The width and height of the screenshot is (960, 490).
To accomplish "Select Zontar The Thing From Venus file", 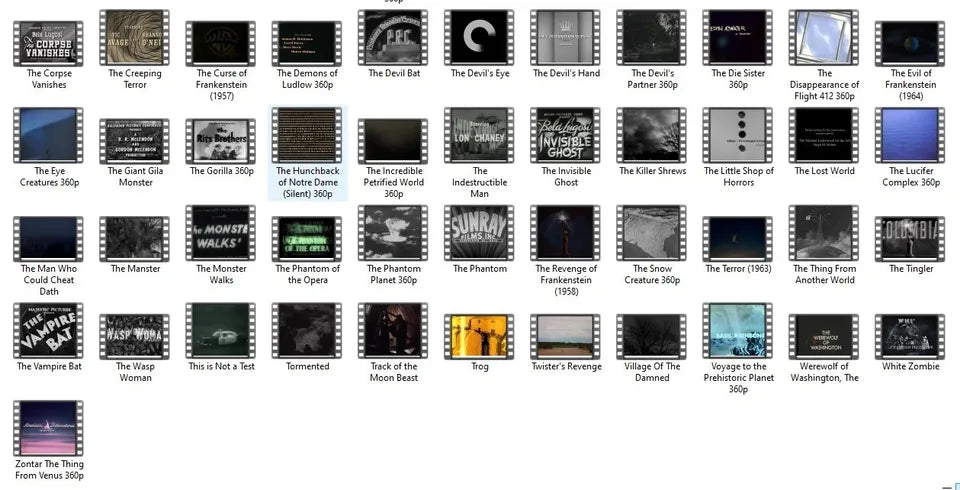I will [x=49, y=430].
